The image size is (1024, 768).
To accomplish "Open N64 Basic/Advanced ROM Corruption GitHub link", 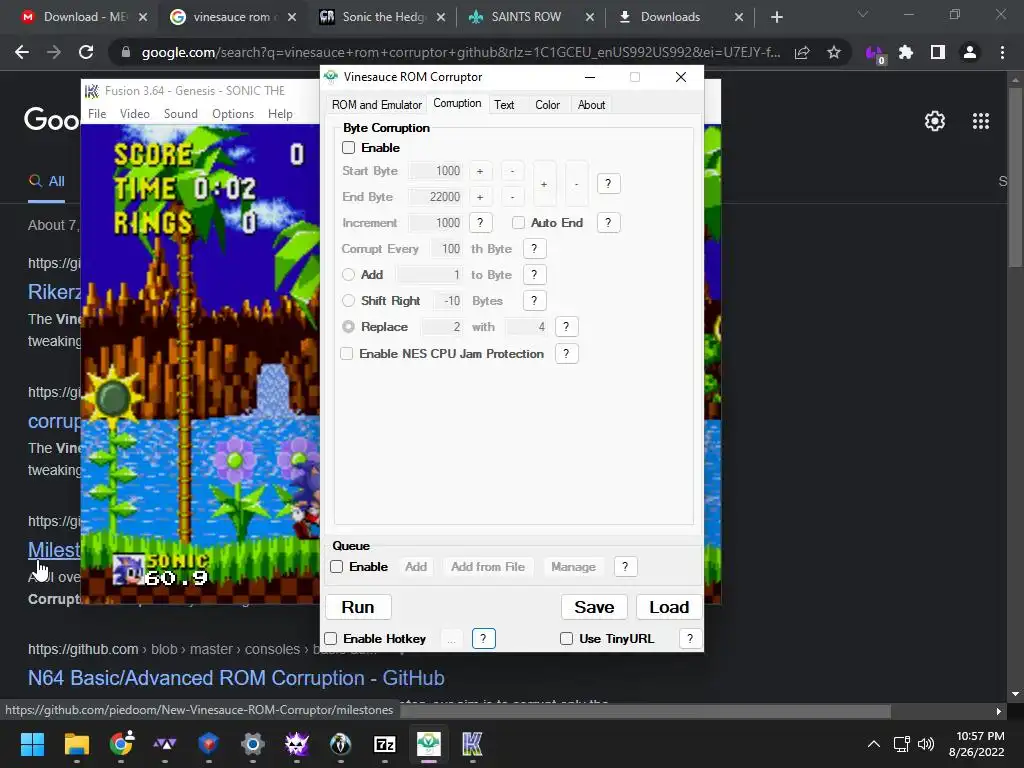I will click(x=236, y=678).
